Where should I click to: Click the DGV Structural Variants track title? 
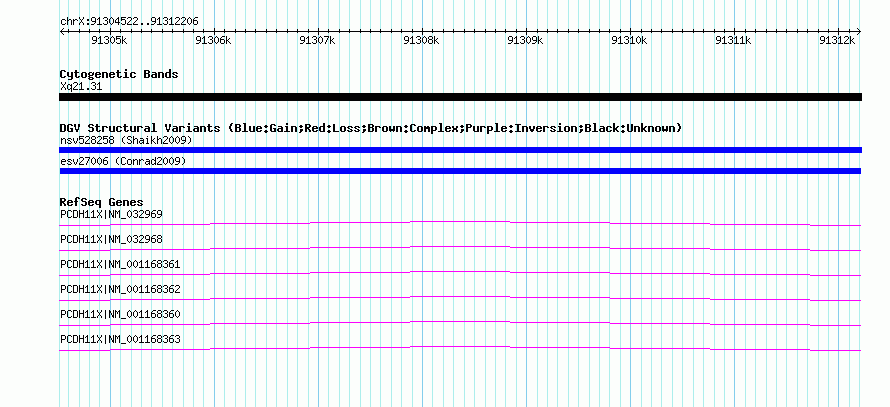[371, 128]
